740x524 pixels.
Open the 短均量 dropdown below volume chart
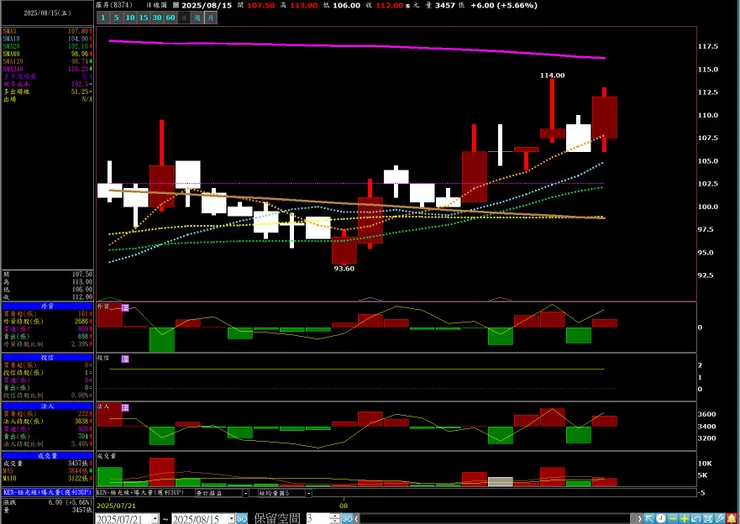tap(308, 493)
